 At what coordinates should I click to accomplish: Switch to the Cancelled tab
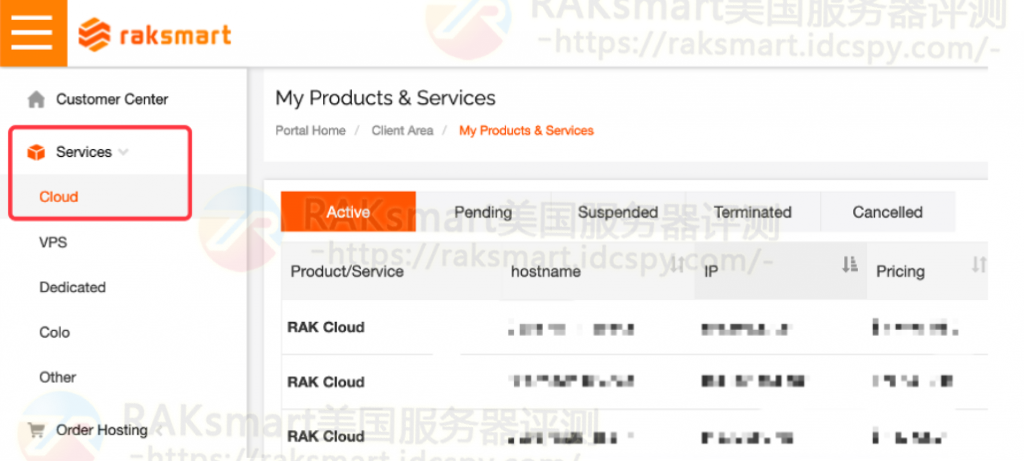888,212
